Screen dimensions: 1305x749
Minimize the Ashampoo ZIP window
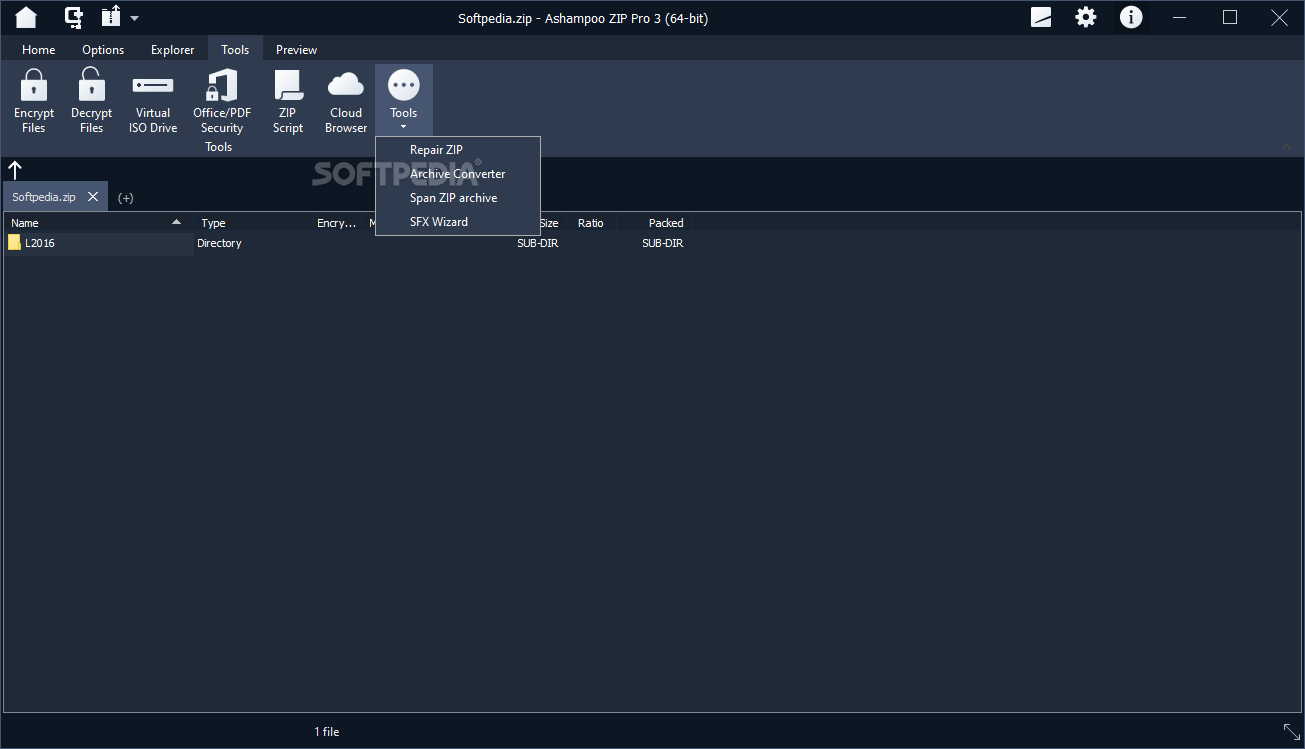point(1182,17)
